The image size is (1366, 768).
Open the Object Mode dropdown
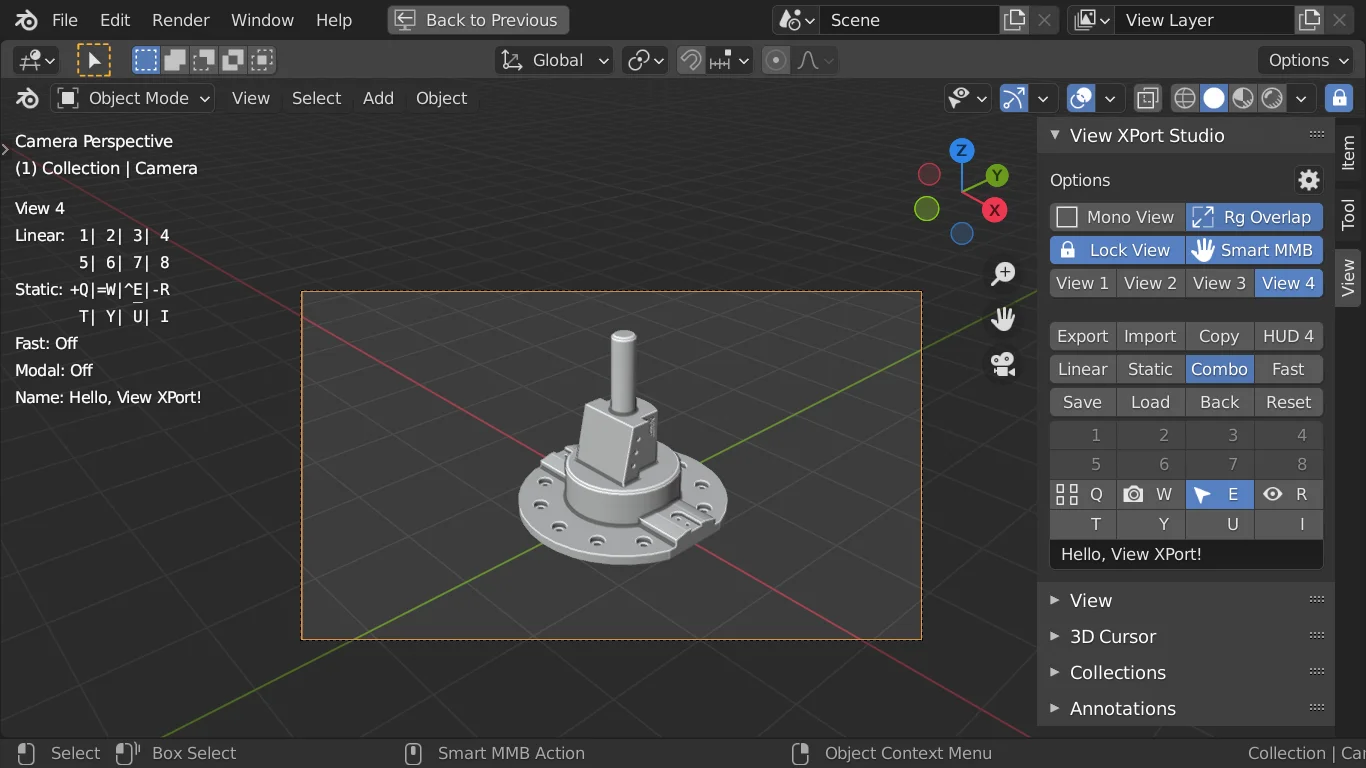click(x=131, y=98)
